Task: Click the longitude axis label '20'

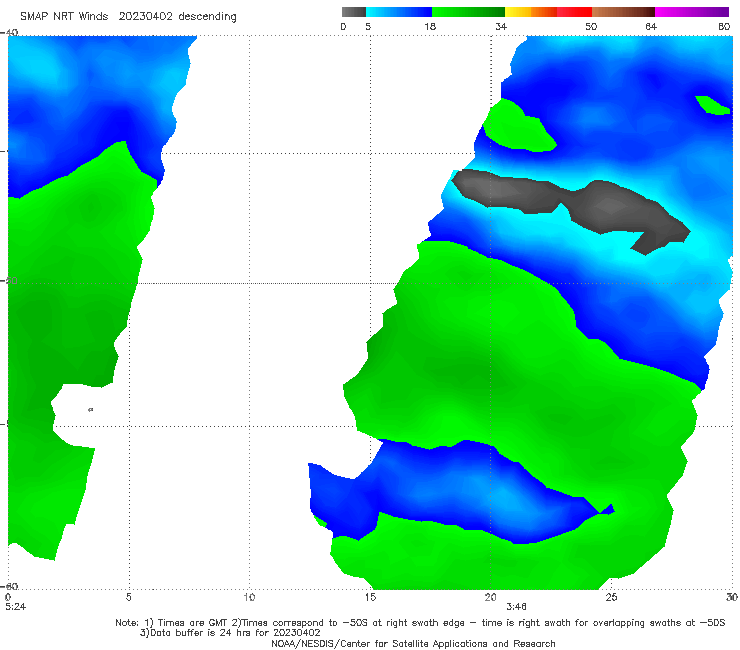Action: coord(490,597)
